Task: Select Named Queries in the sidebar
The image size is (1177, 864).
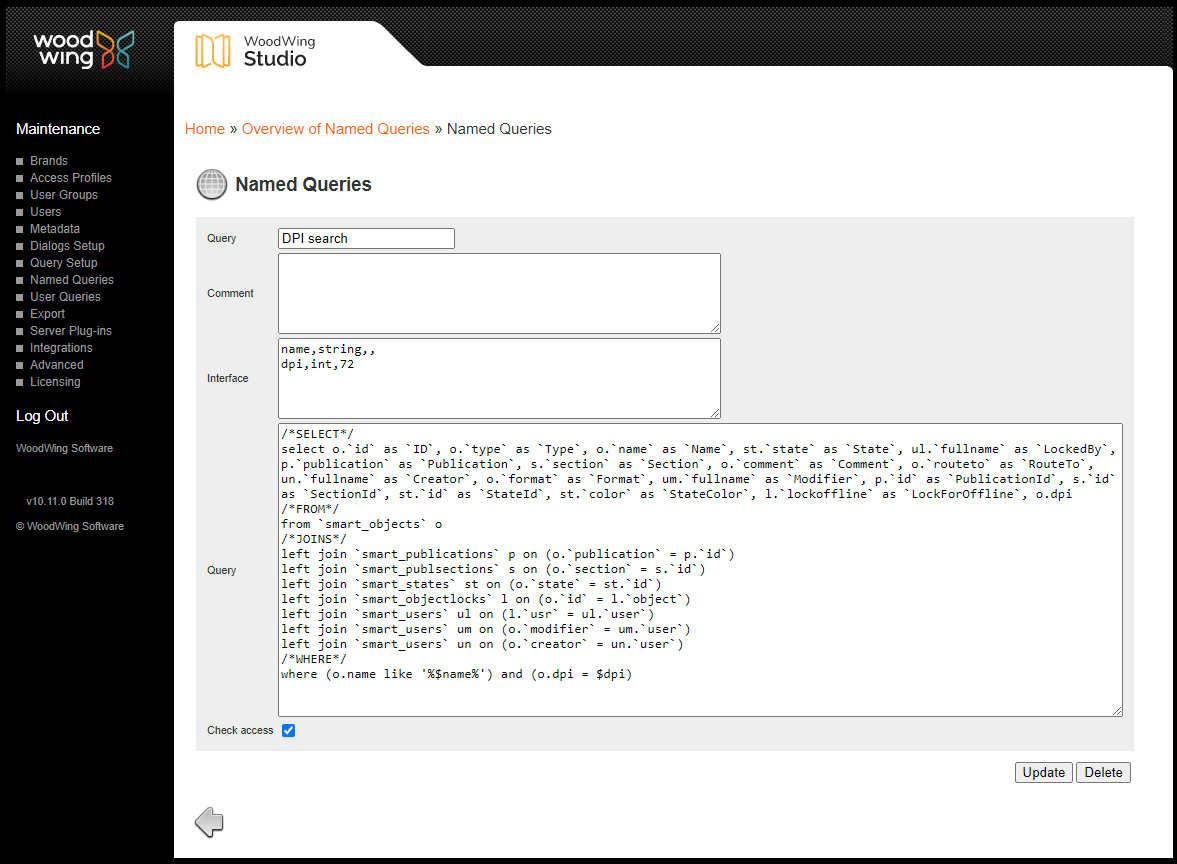Action: pyautogui.click(x=72, y=279)
